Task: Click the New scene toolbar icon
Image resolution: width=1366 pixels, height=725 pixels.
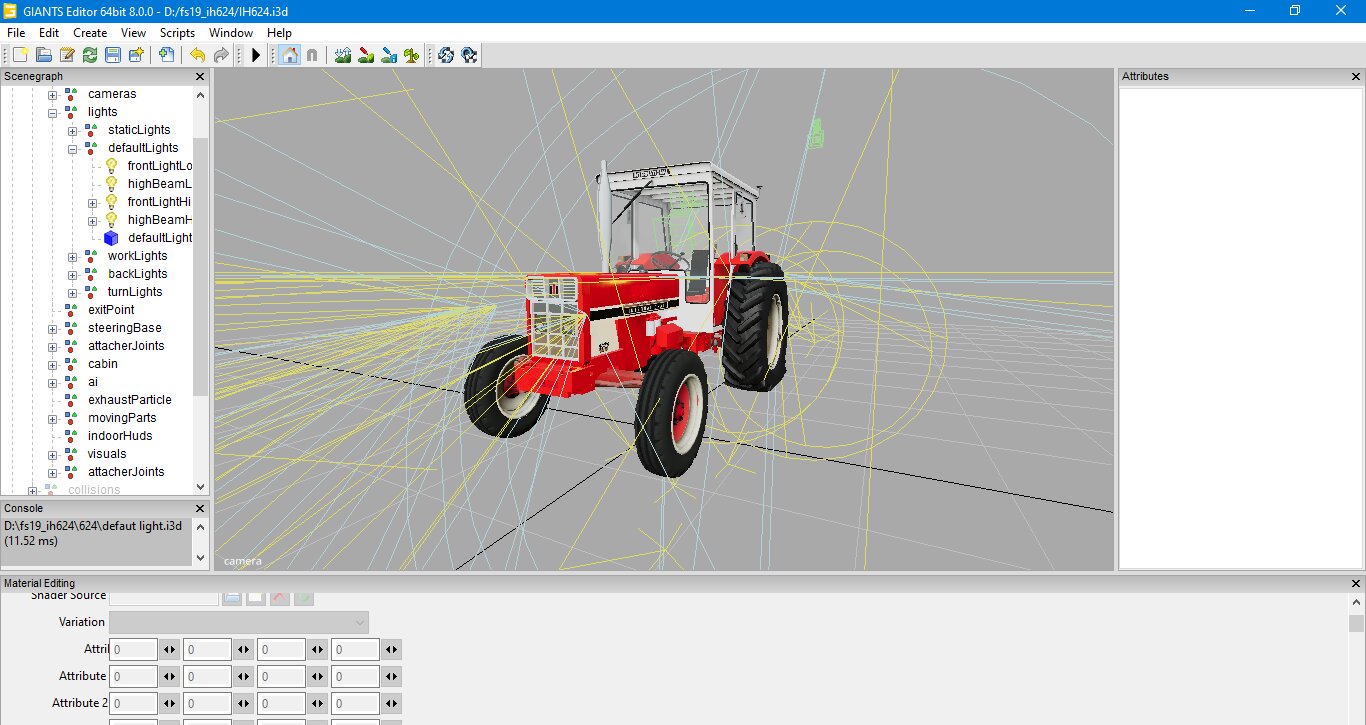Action: pyautogui.click(x=20, y=55)
